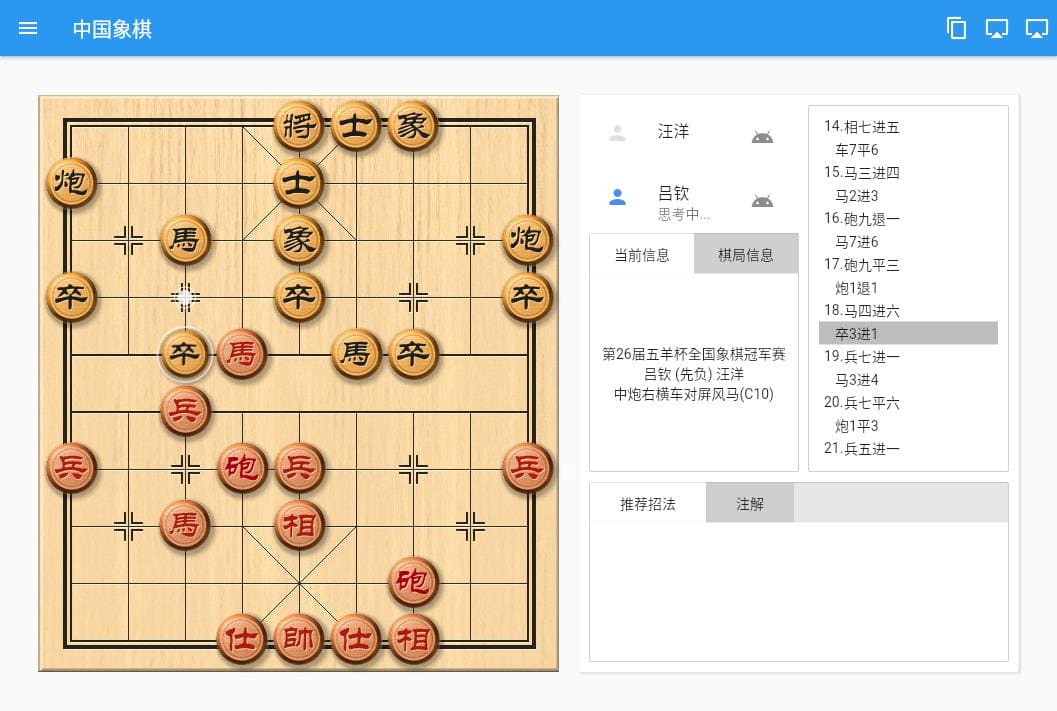Click the Android robot icon in 吕钦's row
Screen dimensions: 1057x711
[762, 201]
